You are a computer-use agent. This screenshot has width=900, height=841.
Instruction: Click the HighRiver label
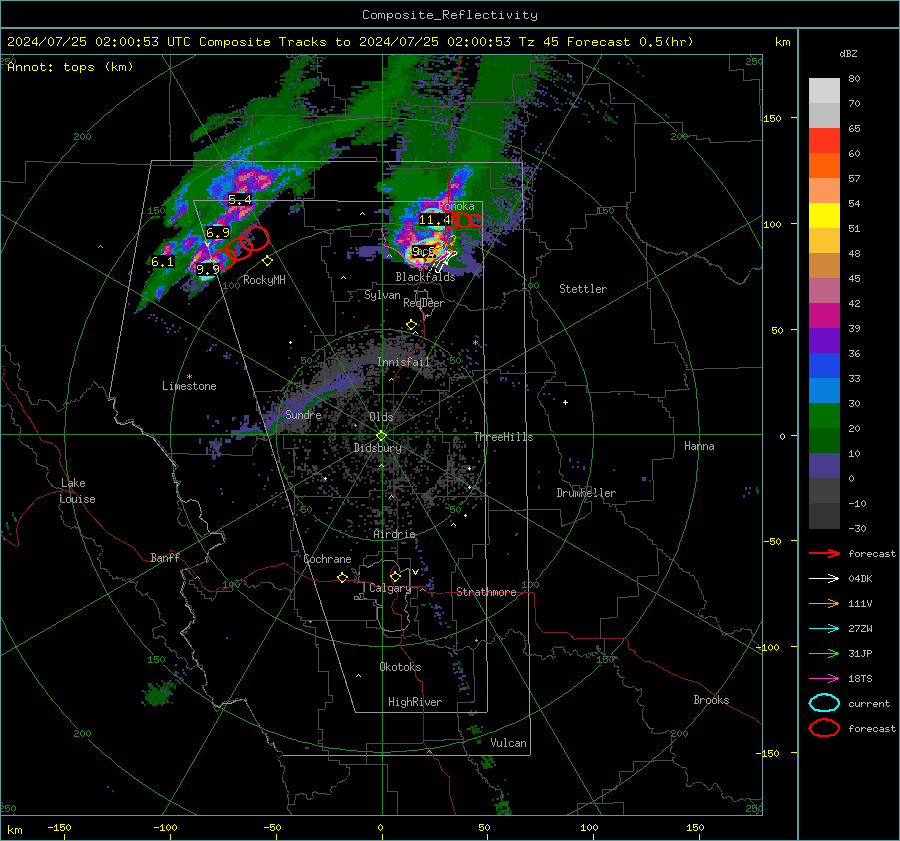(415, 702)
